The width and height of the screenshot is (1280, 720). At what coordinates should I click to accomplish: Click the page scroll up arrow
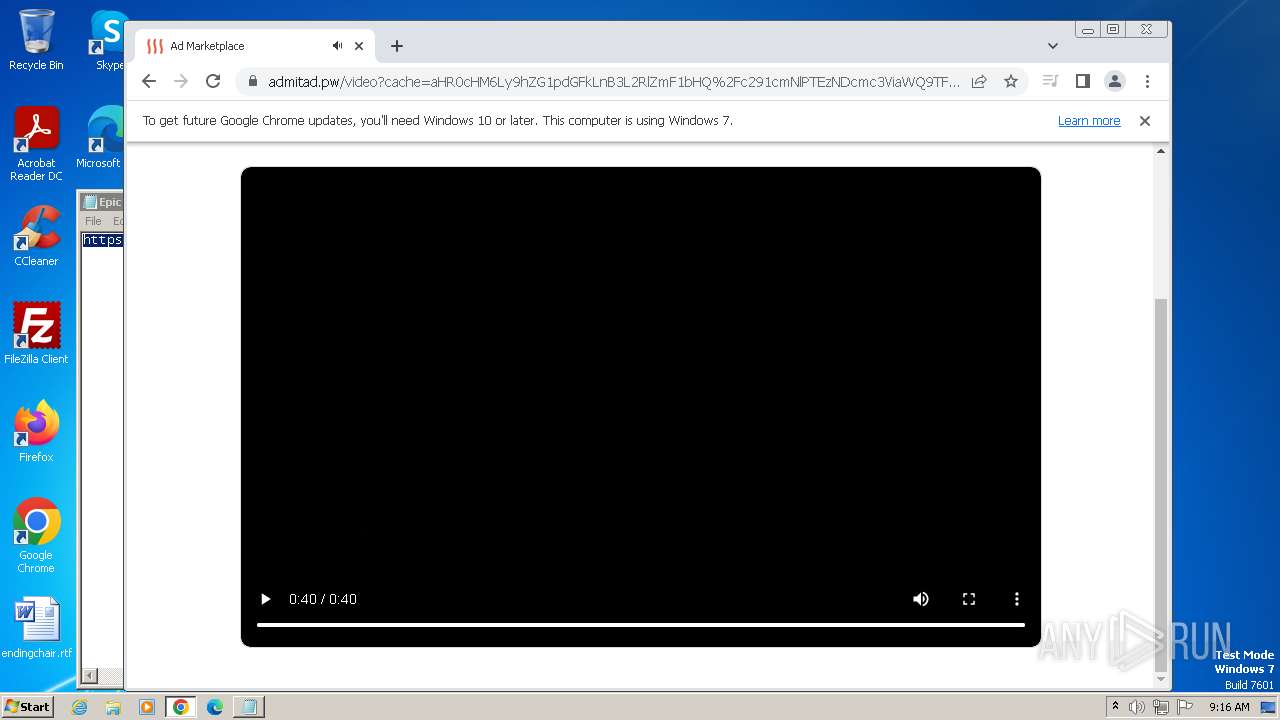1160,151
